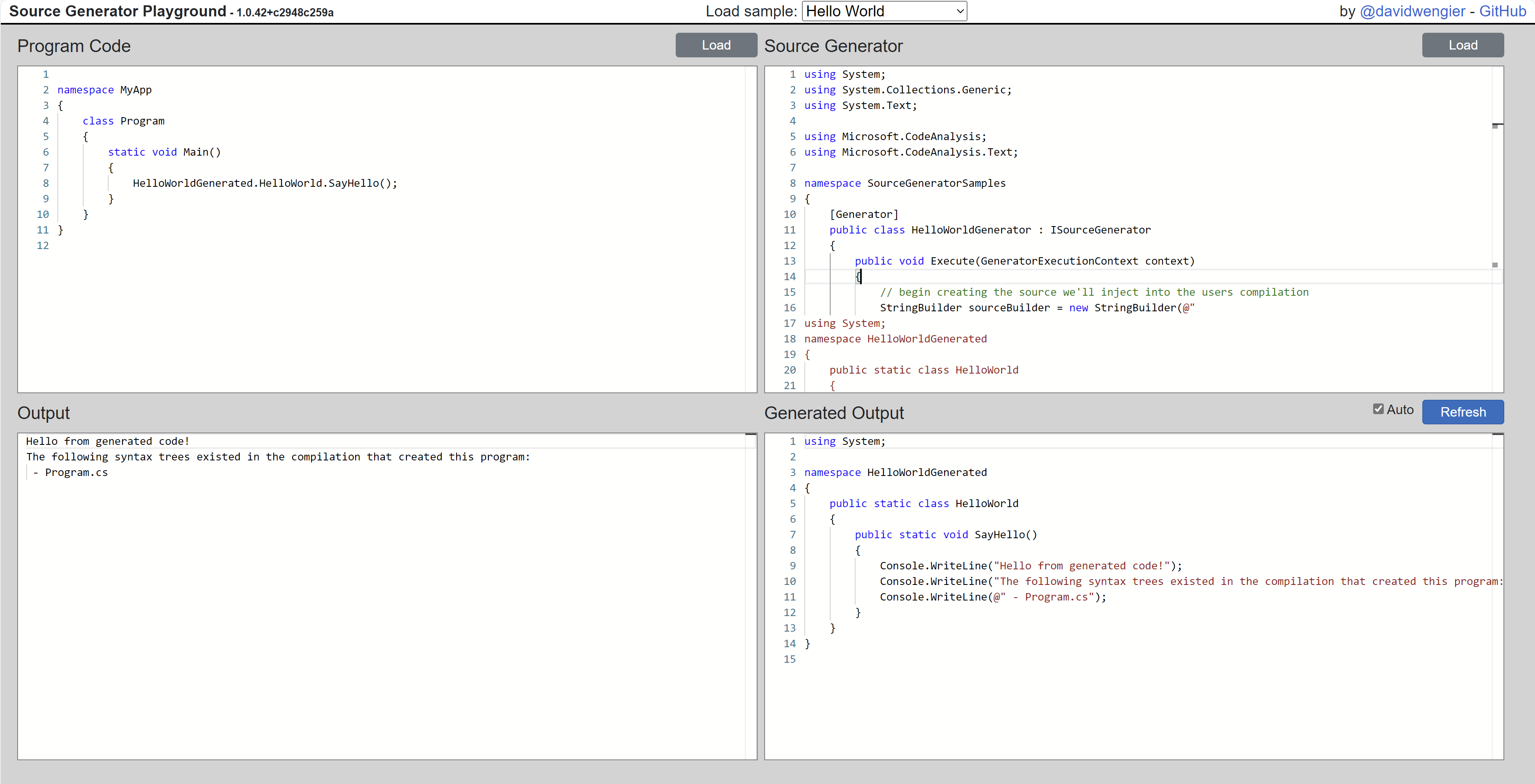Toggle the Auto checkbox
The image size is (1535, 784).
[x=1378, y=409]
